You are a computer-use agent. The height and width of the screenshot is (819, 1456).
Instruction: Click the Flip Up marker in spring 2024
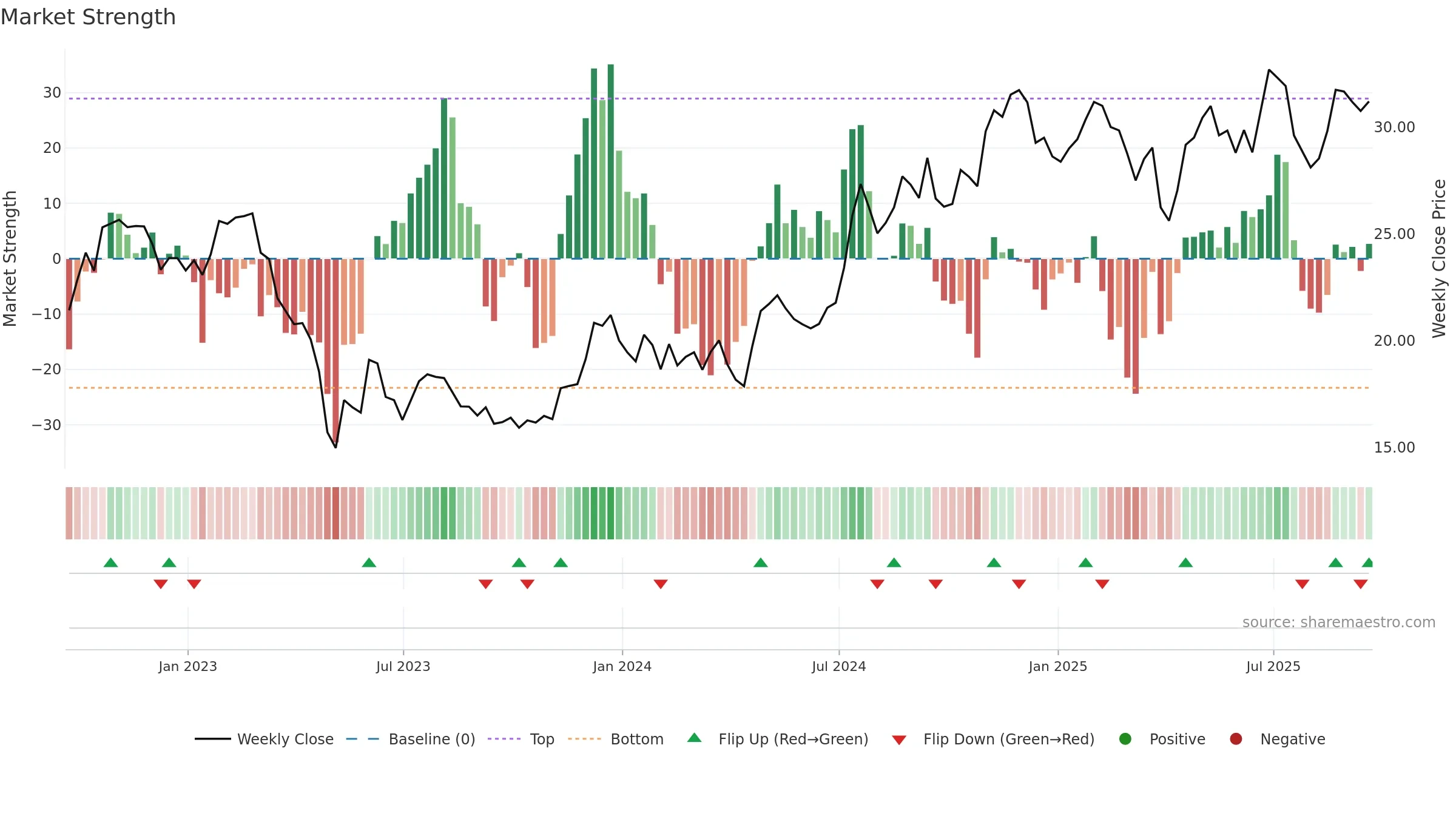tap(761, 562)
